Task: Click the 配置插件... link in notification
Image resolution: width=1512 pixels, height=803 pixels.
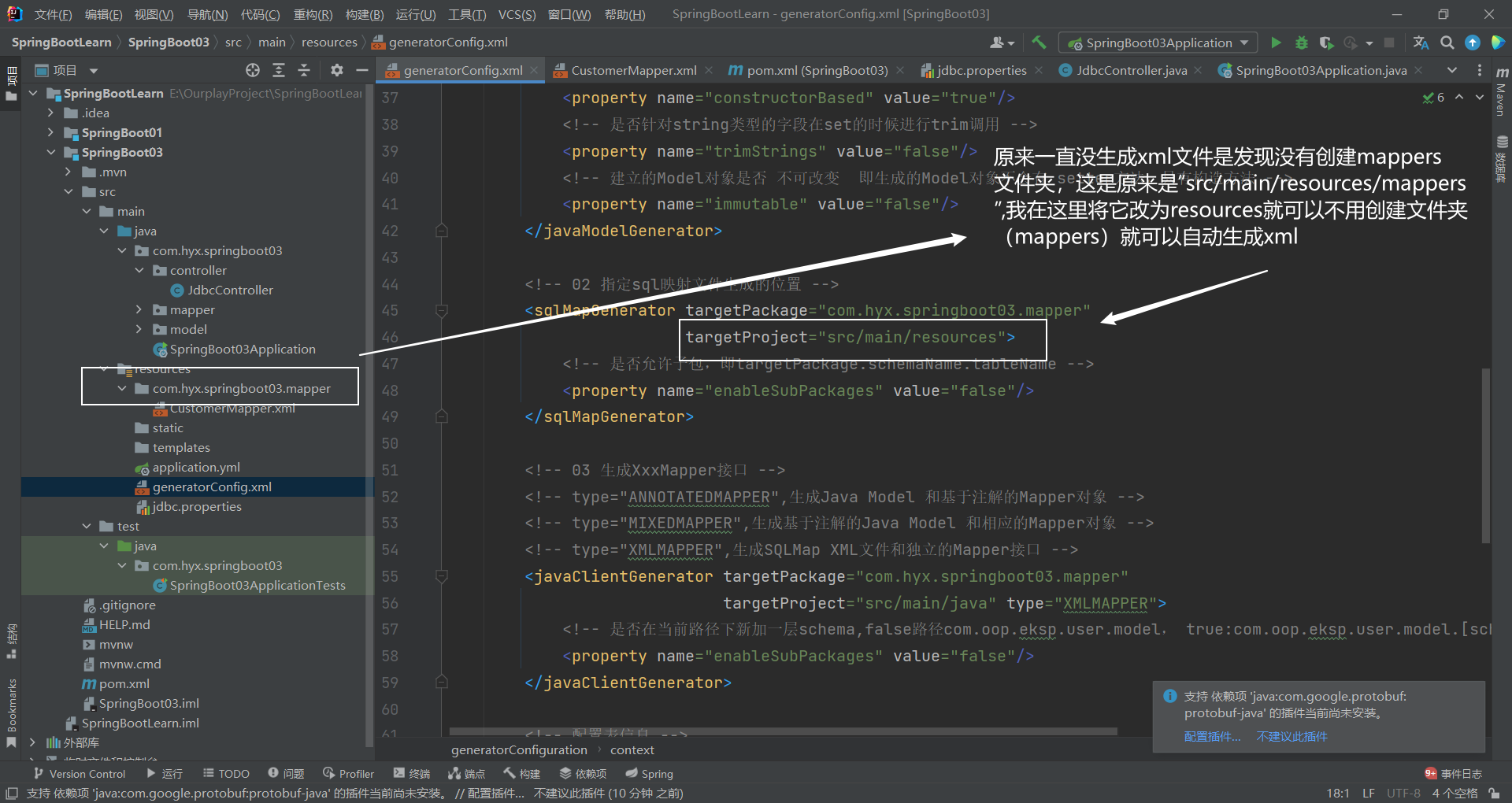Action: (1212, 736)
